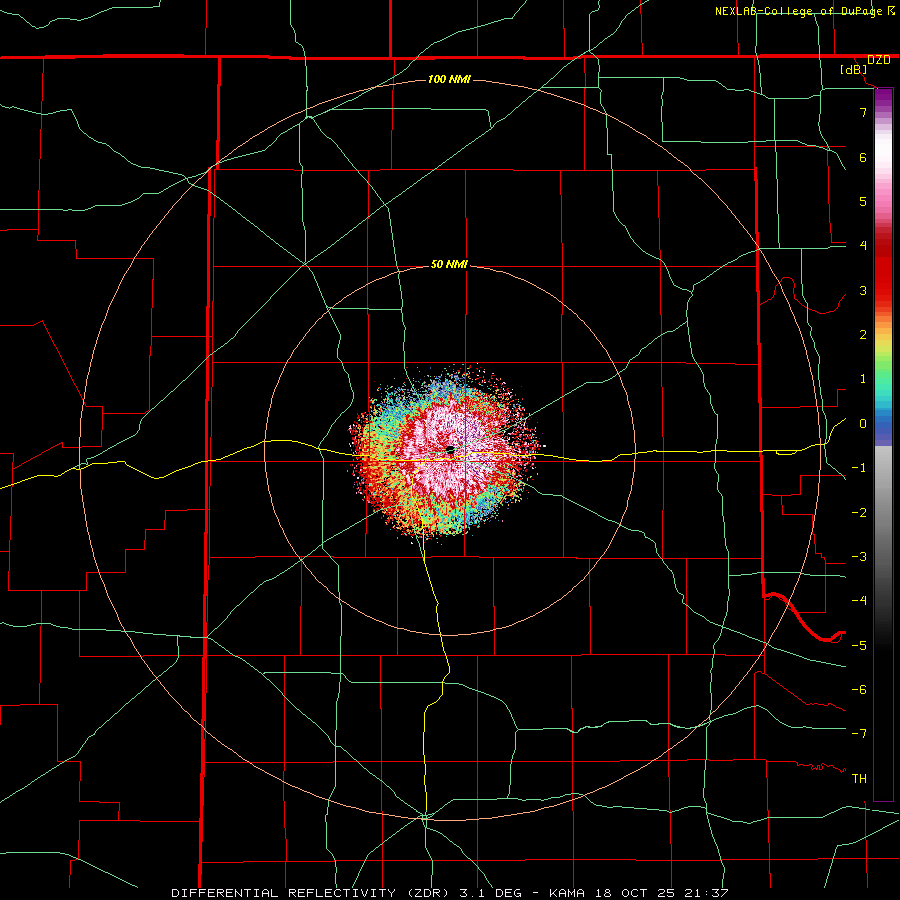
Task: Click the 2 dB value on the color scale
Action: click(863, 335)
